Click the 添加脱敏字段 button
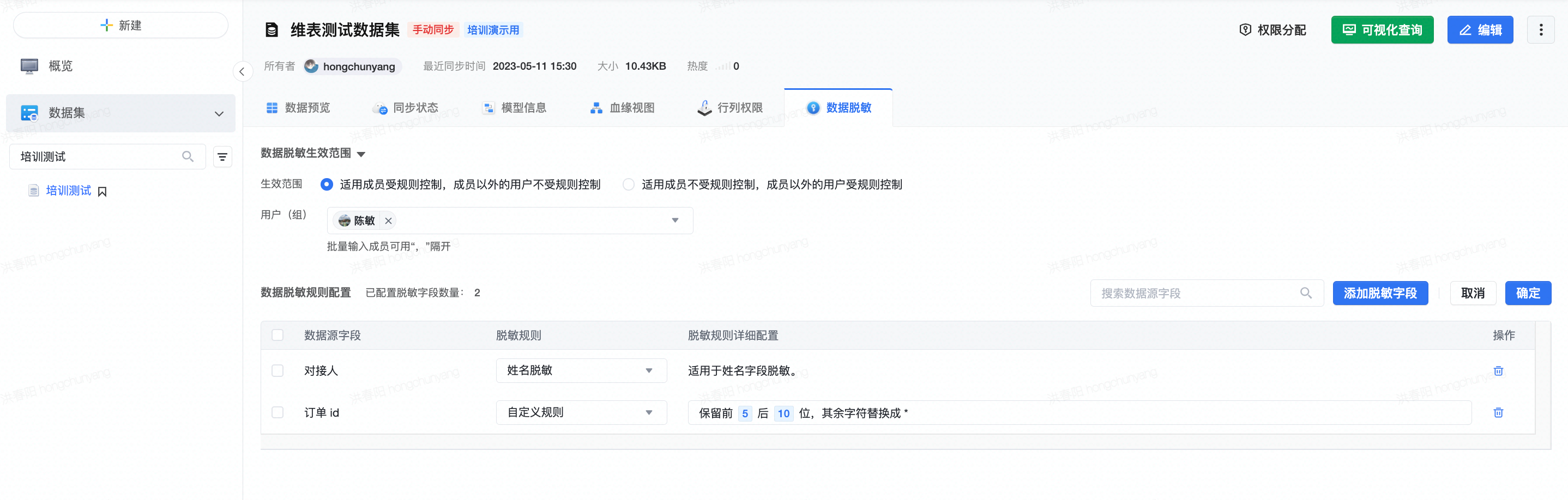The height and width of the screenshot is (500, 1568). coord(1380,293)
